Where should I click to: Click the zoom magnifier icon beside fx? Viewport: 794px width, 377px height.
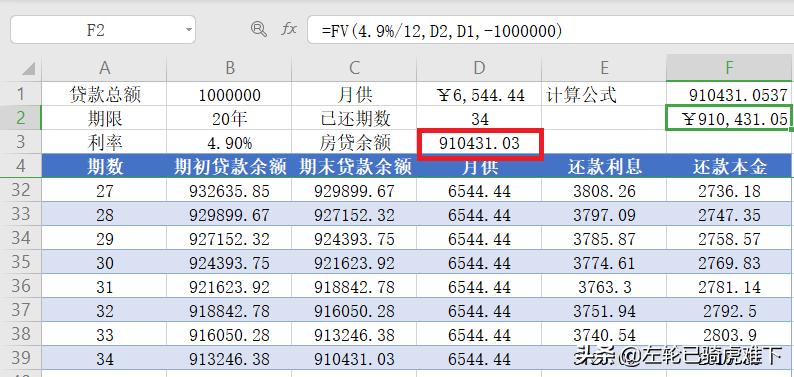tap(259, 29)
